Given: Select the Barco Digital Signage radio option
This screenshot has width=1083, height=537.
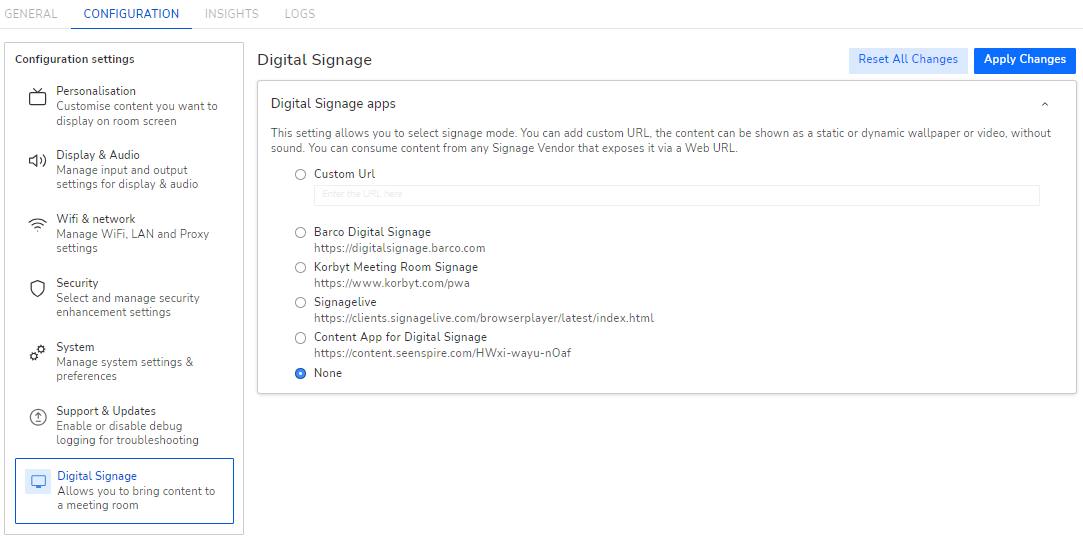Looking at the screenshot, I should pos(300,232).
